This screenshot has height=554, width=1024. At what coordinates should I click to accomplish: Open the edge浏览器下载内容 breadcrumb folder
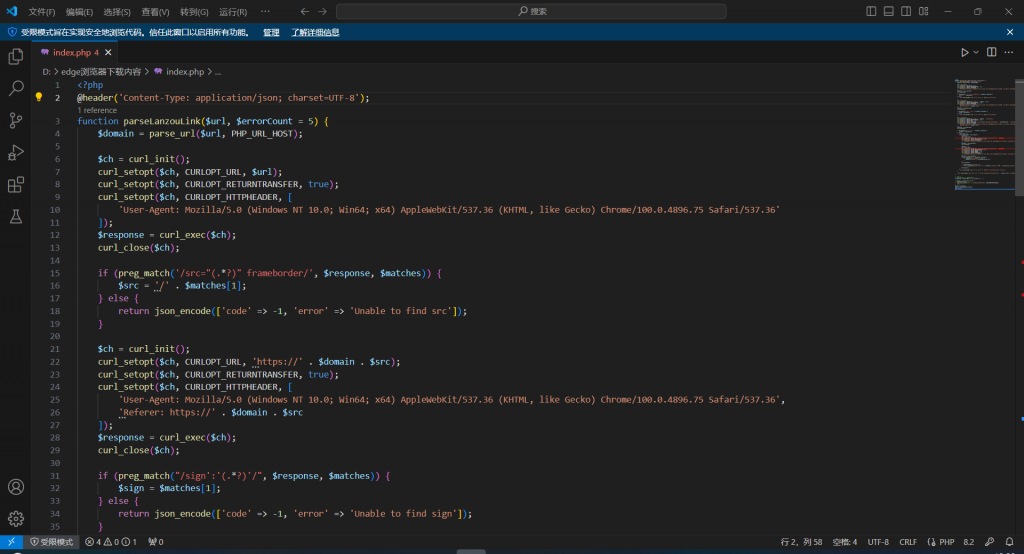101,72
